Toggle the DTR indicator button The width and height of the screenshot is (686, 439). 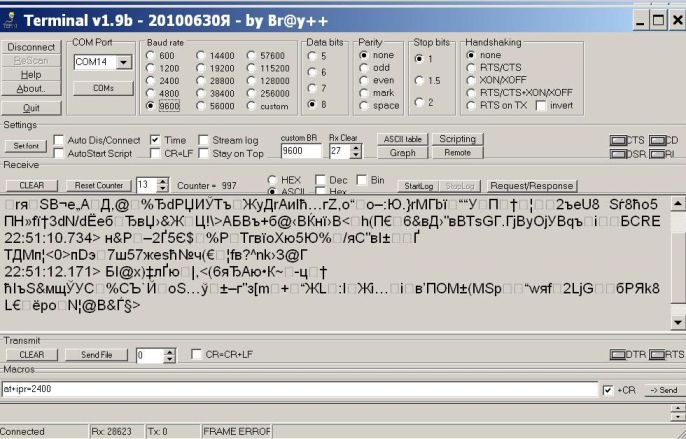click(x=620, y=354)
